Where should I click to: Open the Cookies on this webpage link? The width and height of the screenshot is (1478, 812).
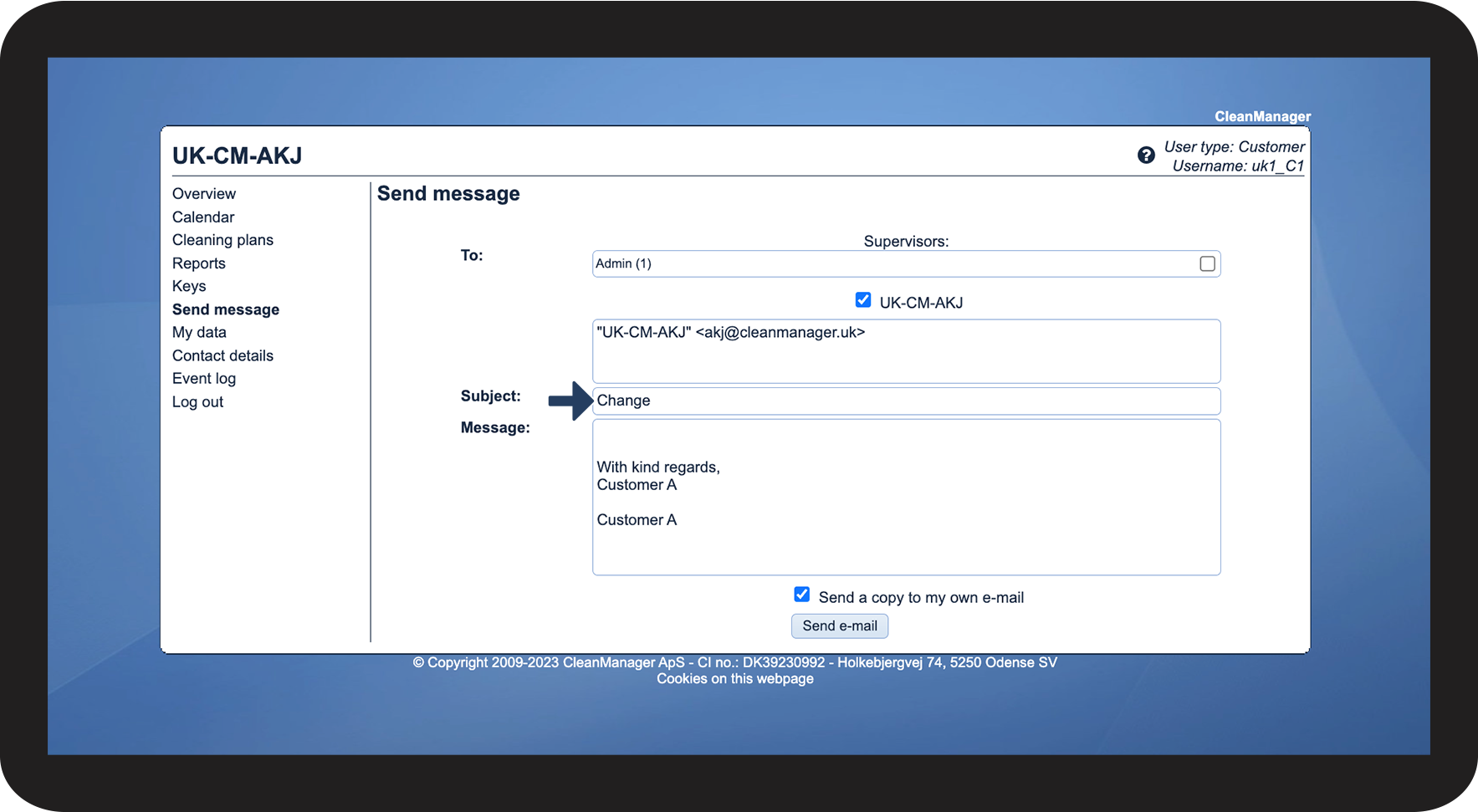735,679
